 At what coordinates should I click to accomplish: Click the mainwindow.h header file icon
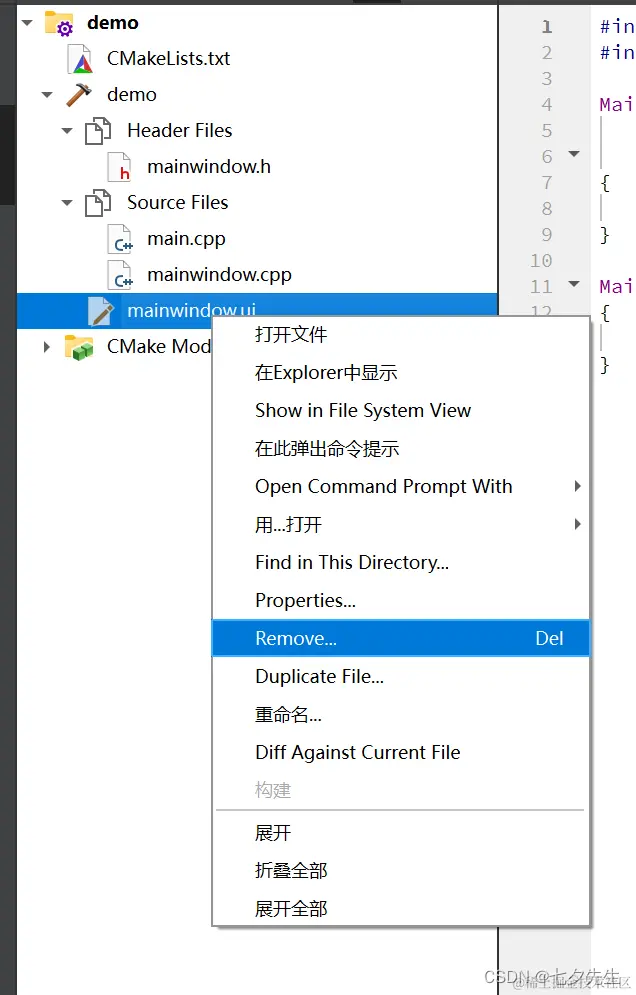pyautogui.click(x=119, y=167)
